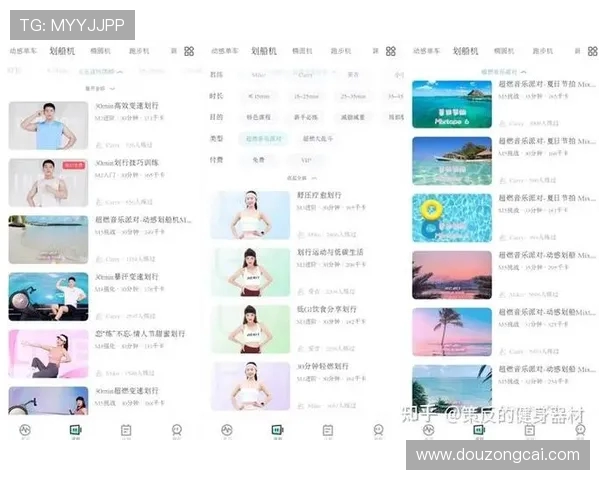This screenshot has width=600, height=480.
Task: Open profile face icon, right screen bottom bar
Action: pos(580,430)
